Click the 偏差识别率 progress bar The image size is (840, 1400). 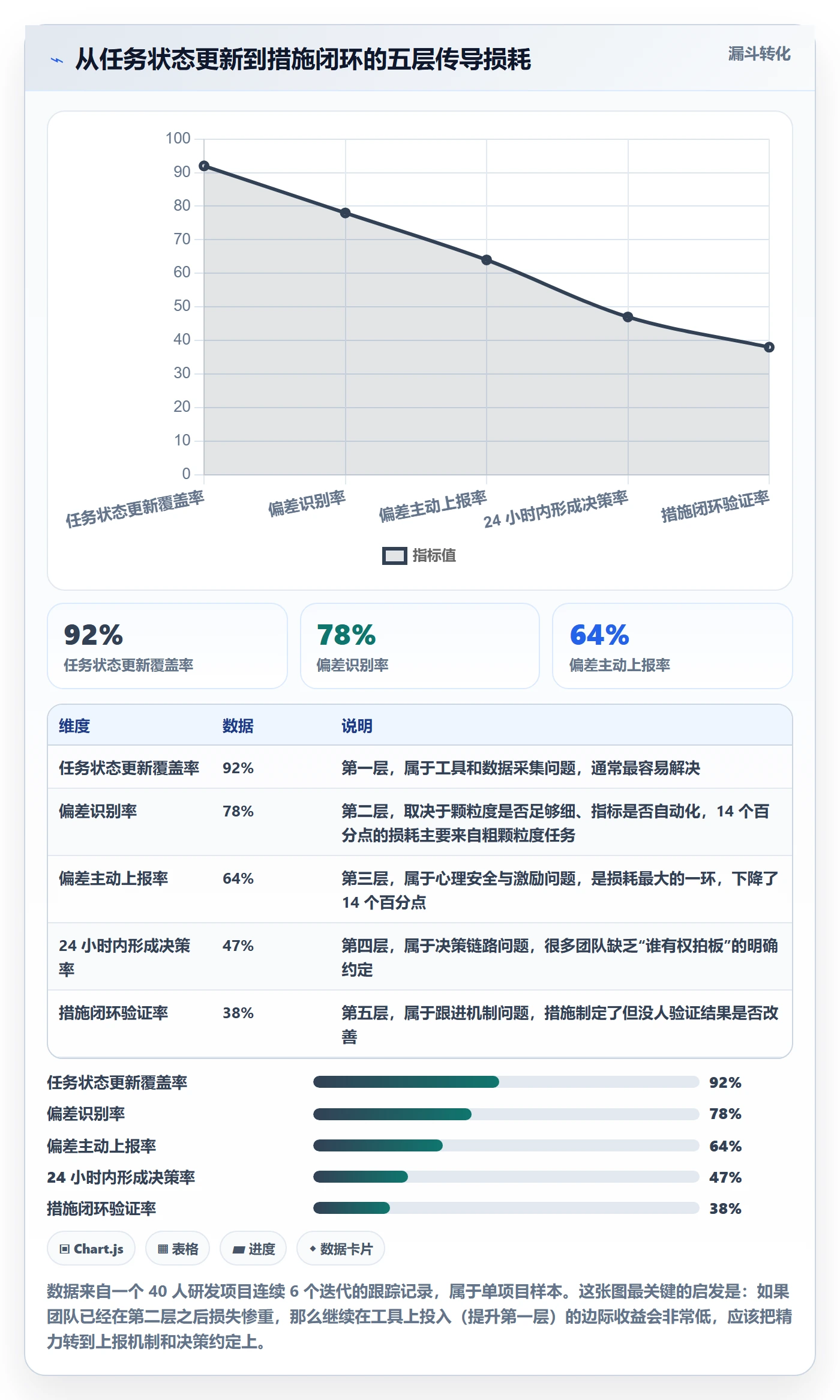pos(506,1114)
